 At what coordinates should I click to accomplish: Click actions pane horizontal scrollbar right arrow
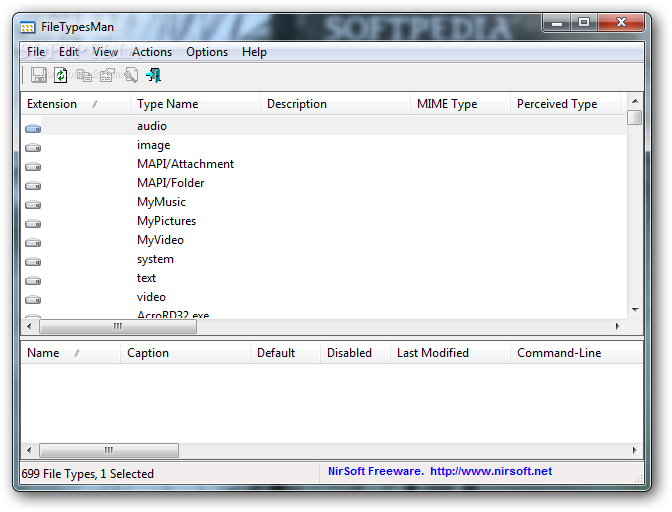pos(635,451)
